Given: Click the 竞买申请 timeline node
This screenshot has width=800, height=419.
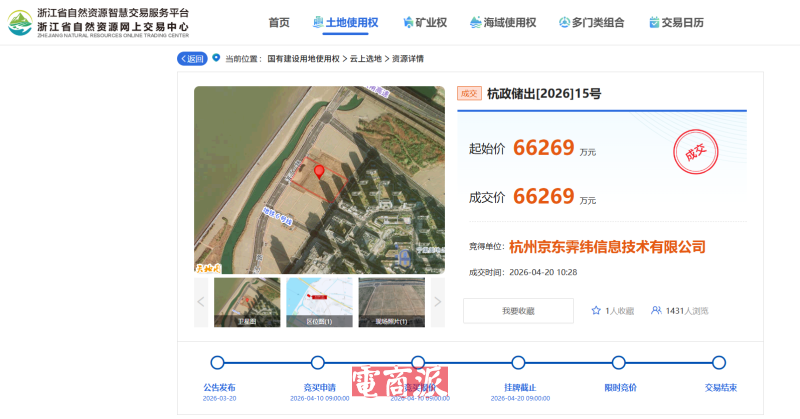Looking at the screenshot, I should (317, 363).
